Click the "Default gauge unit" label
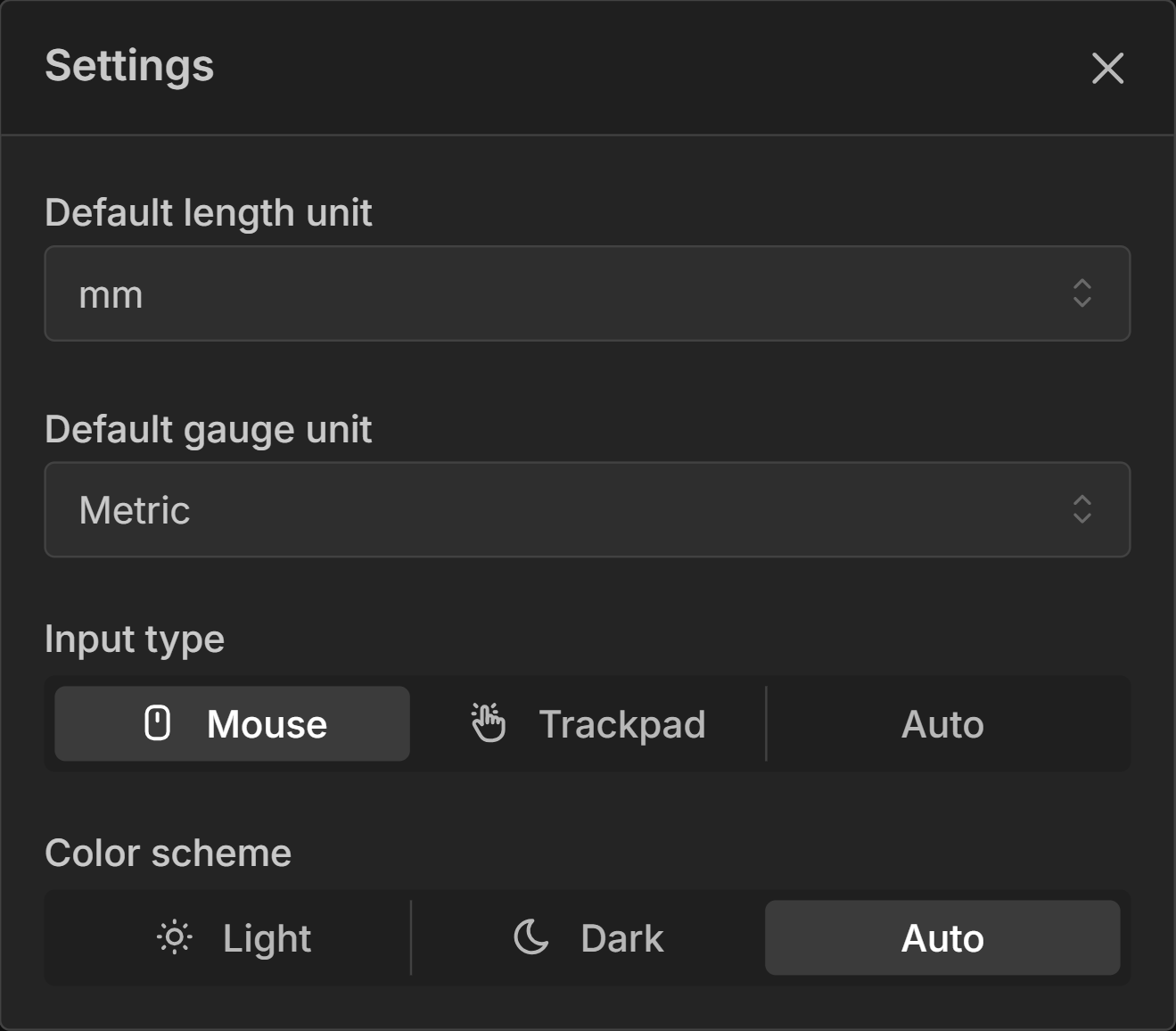Screen dimensions: 1176x1031 coord(209,430)
